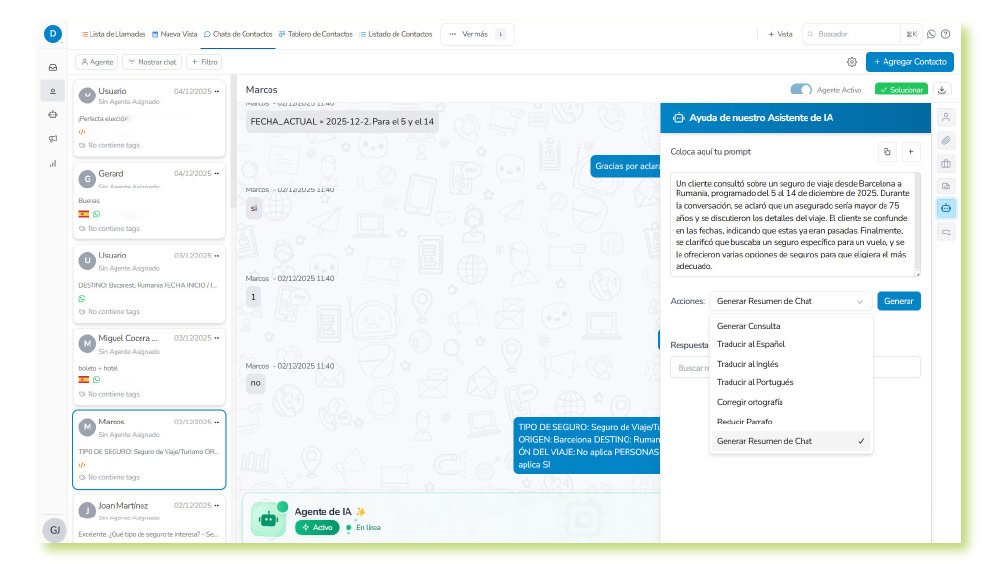Open the notes icon below the briefcase
The width and height of the screenshot is (1000, 564).
pos(946,186)
